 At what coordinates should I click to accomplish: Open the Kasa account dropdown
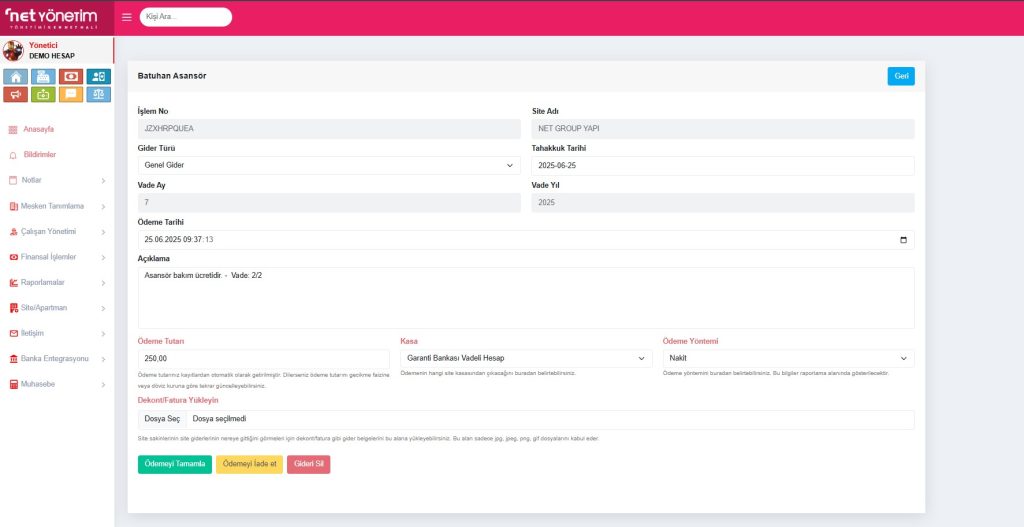(x=526, y=358)
